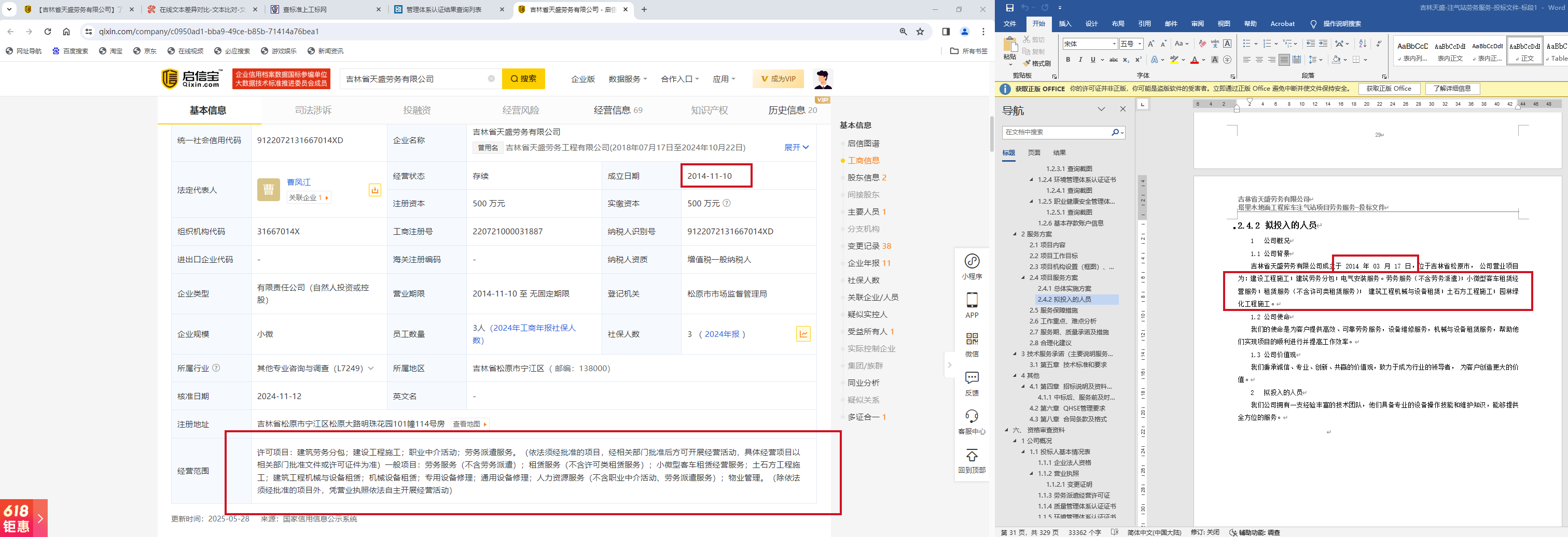The height and width of the screenshot is (537, 1568).
Task: Click the save icon in Word title bar
Action: [x=1009, y=8]
